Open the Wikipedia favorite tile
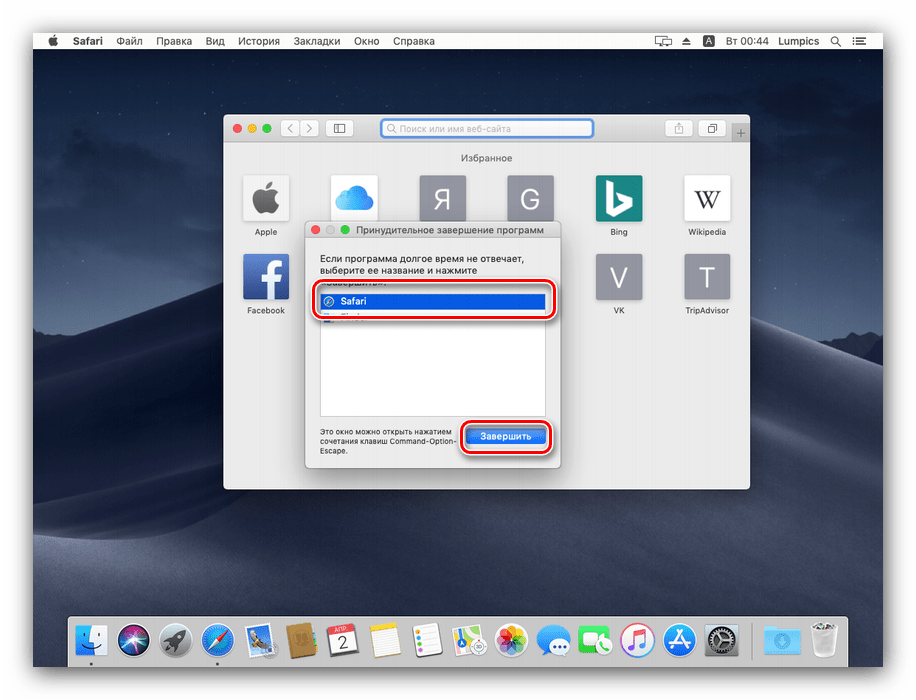Viewport: 916px width, 700px height. coord(707,199)
